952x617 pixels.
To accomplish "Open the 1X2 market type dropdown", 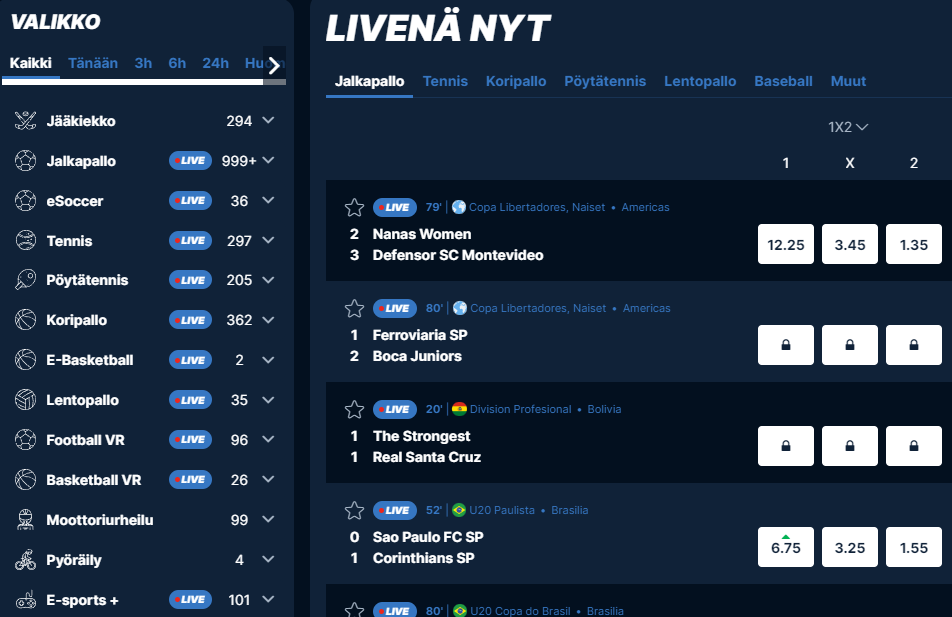I will pyautogui.click(x=848, y=127).
